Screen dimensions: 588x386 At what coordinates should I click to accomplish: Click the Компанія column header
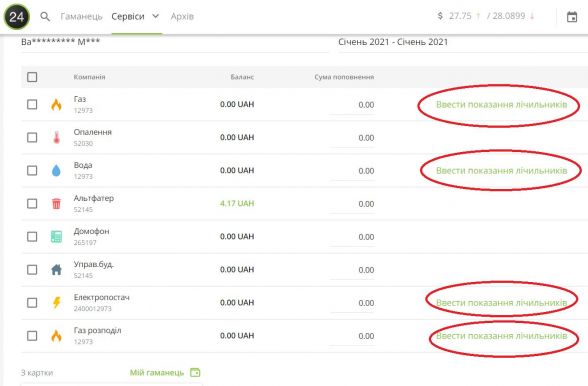89,77
